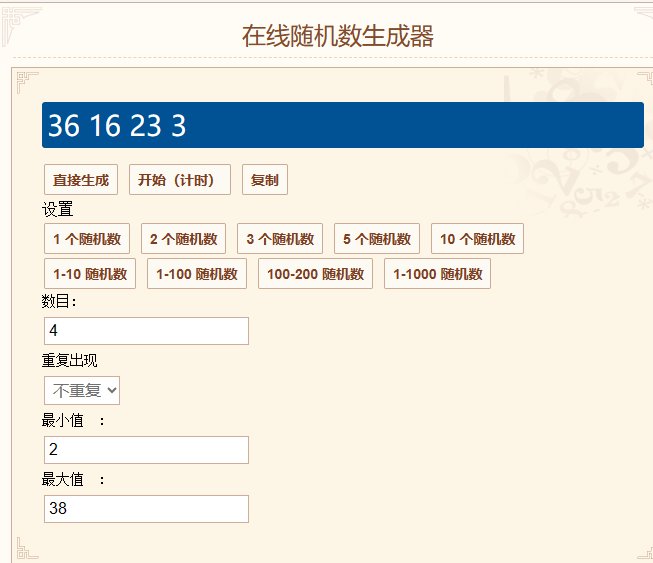Set range with 1-100 随机数 button

[197, 274]
